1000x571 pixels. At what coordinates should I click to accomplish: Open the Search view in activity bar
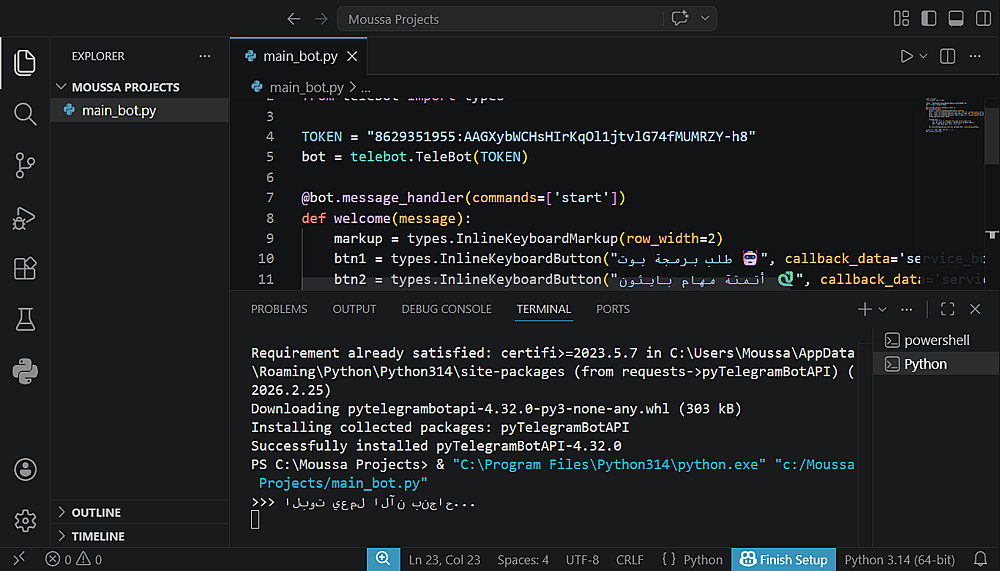(x=25, y=113)
